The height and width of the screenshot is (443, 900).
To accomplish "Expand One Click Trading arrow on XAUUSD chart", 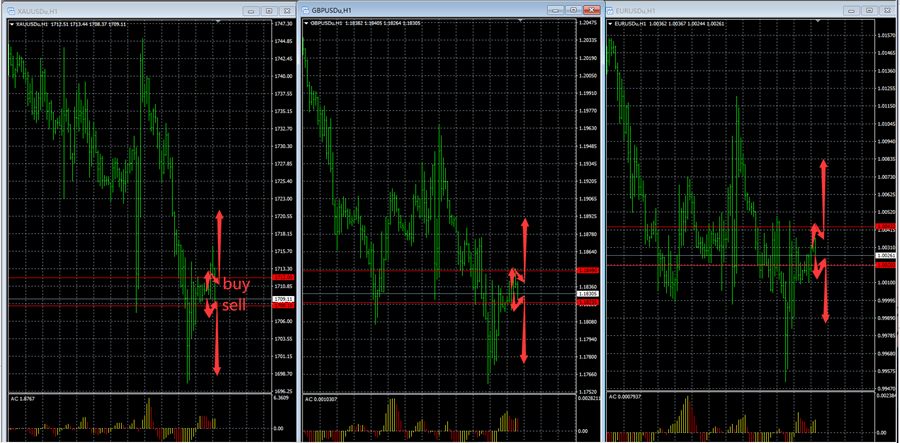I will coord(11,22).
